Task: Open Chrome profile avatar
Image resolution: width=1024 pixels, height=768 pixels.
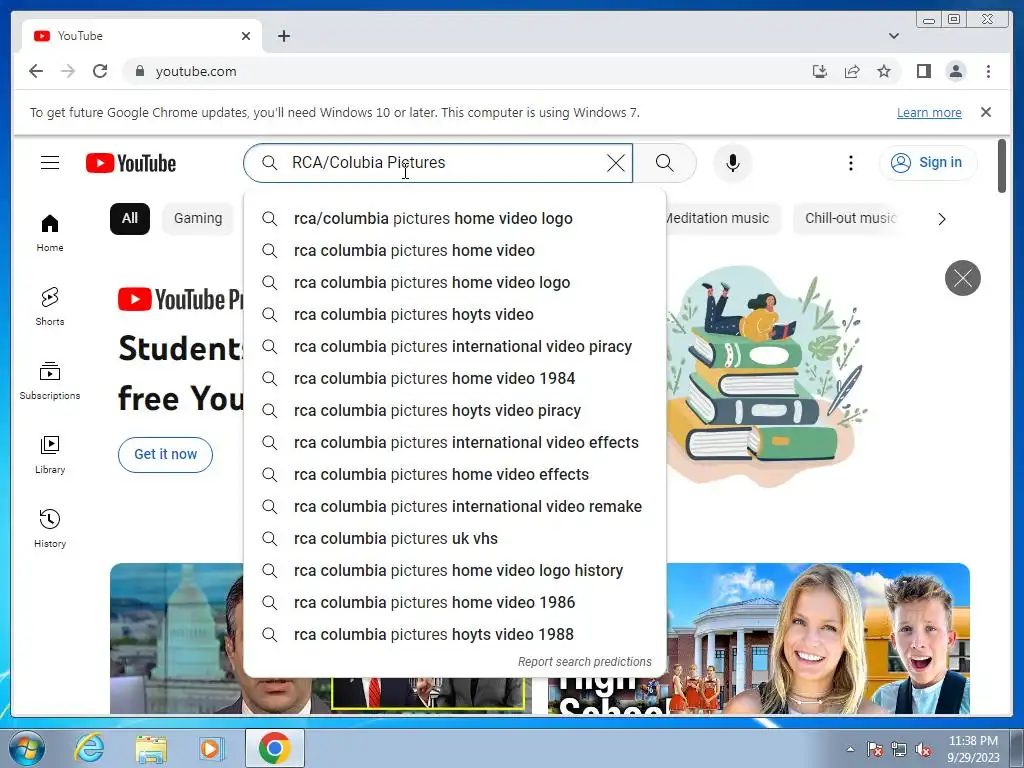Action: (956, 71)
